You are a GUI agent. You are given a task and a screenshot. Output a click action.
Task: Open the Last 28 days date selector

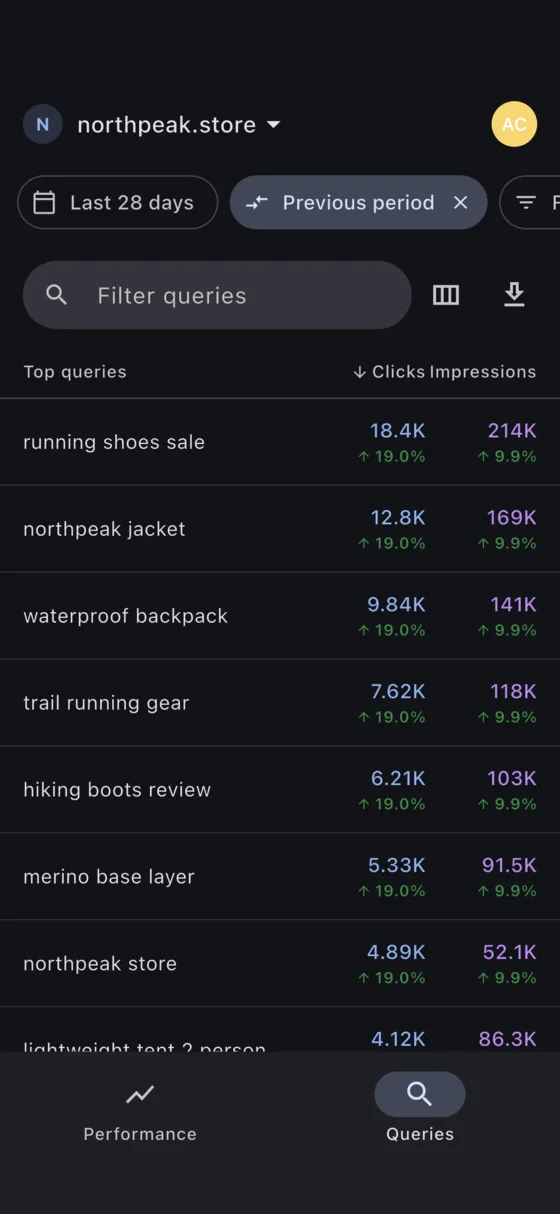click(118, 203)
